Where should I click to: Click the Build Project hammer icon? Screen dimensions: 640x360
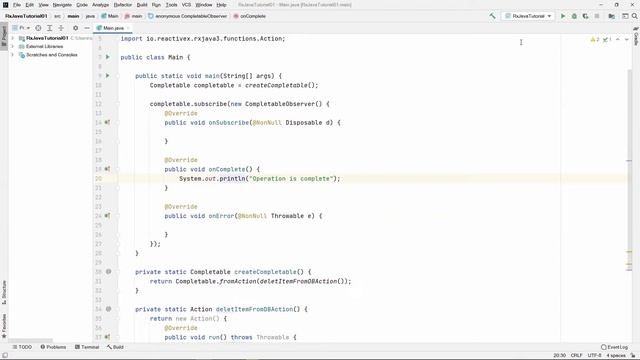493,16
